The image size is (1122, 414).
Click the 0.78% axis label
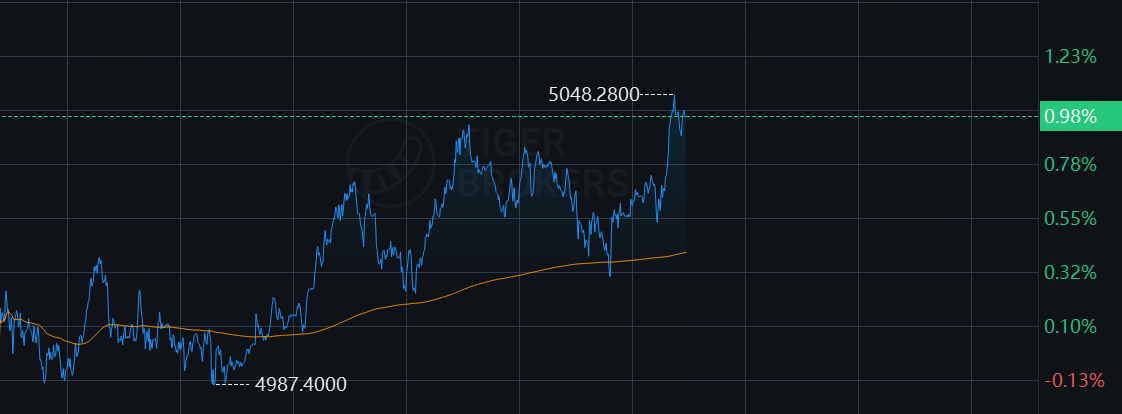pyautogui.click(x=1070, y=165)
